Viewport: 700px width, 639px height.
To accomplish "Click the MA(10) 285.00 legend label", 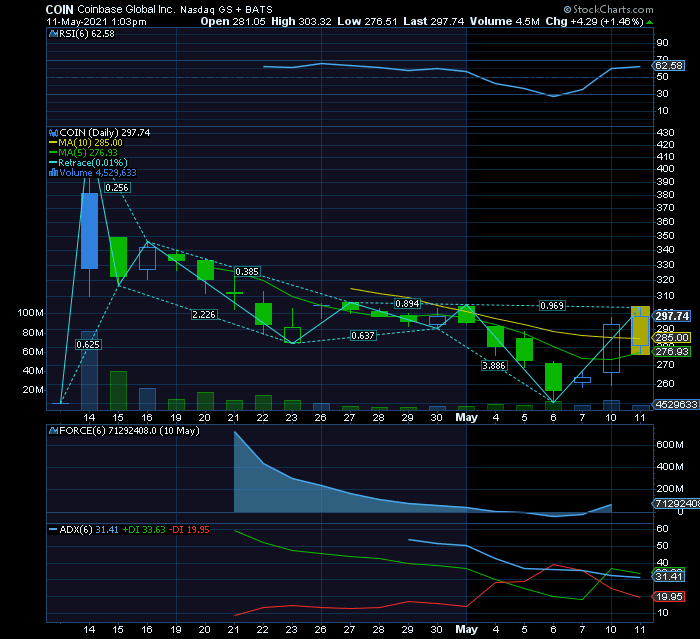I will [x=90, y=143].
